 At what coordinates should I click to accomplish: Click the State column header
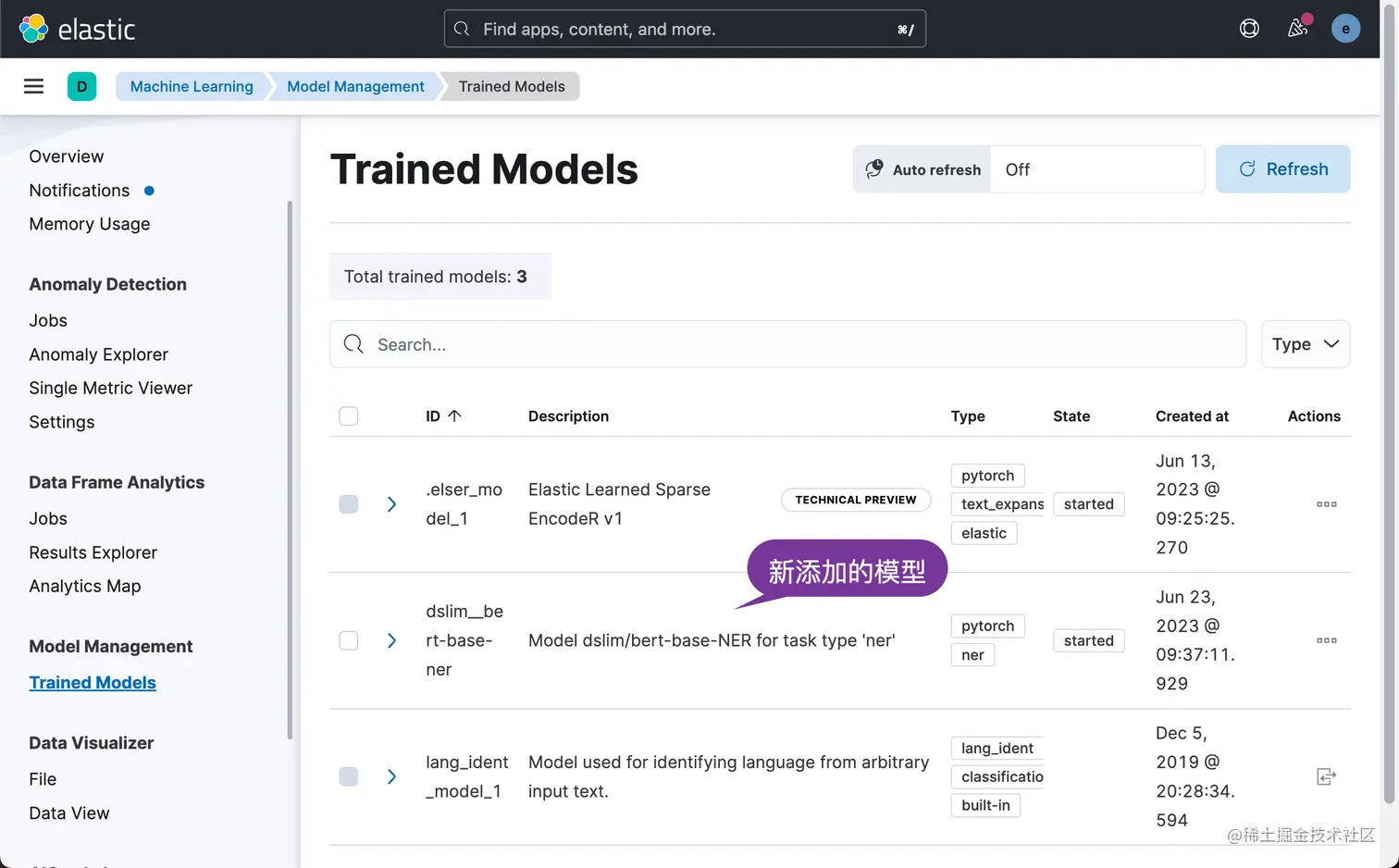(1071, 416)
